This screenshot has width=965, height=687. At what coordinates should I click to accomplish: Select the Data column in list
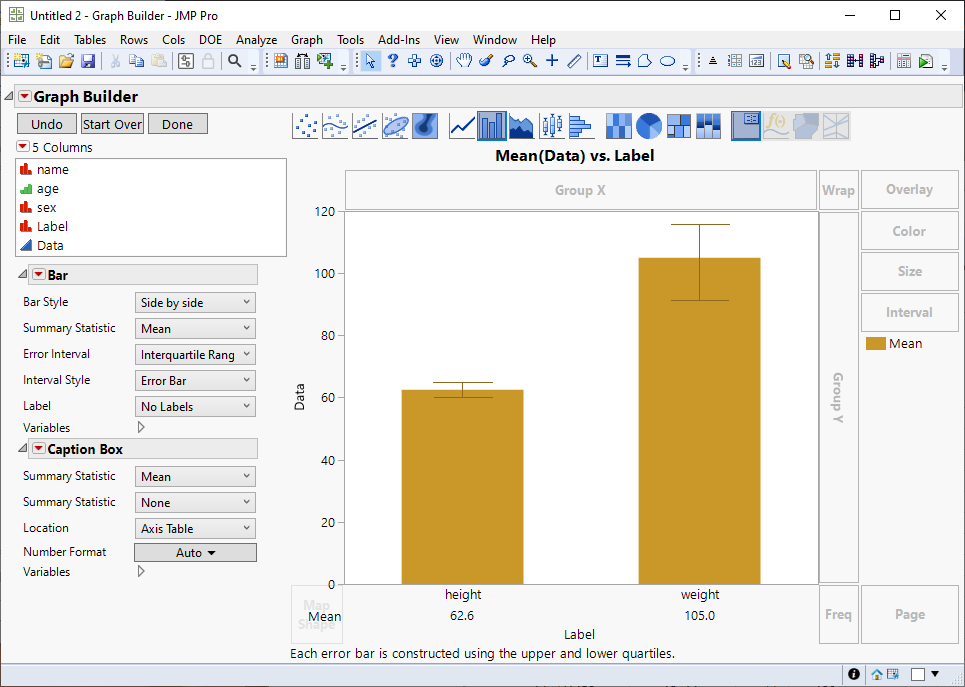coord(50,245)
